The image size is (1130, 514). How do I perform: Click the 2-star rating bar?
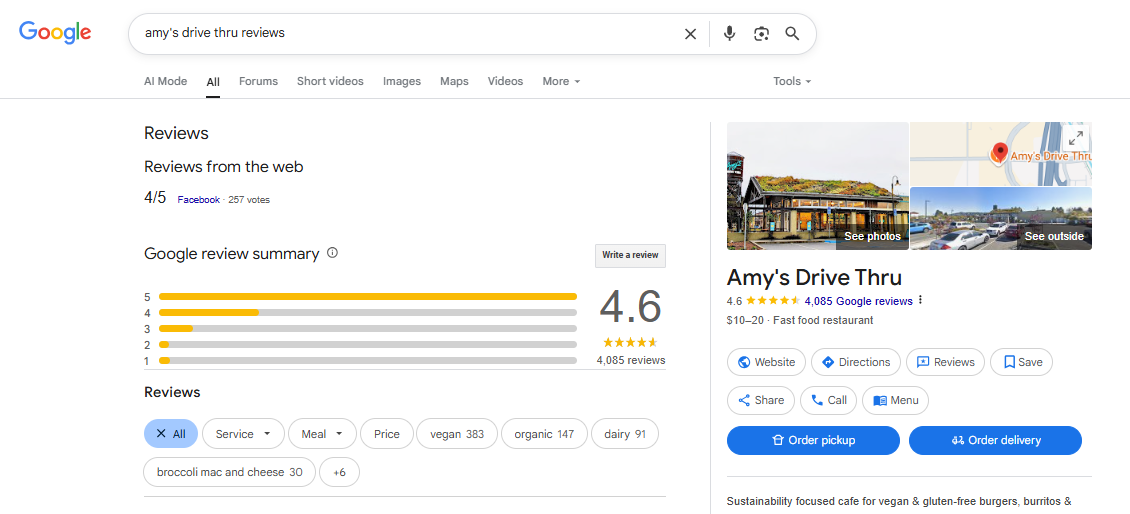[368, 345]
